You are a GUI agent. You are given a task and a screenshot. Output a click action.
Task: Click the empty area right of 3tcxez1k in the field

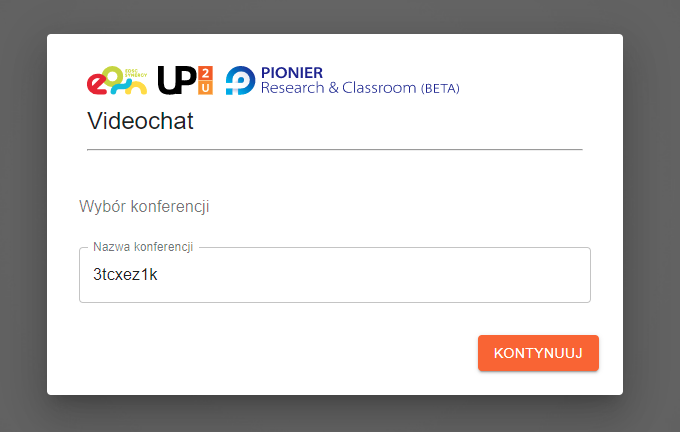click(x=373, y=275)
